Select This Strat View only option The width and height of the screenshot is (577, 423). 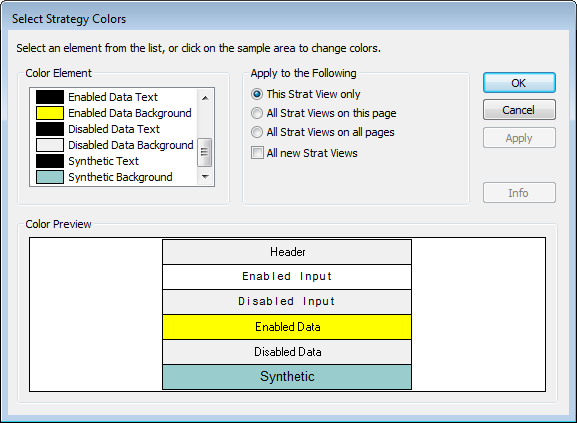(x=306, y=94)
